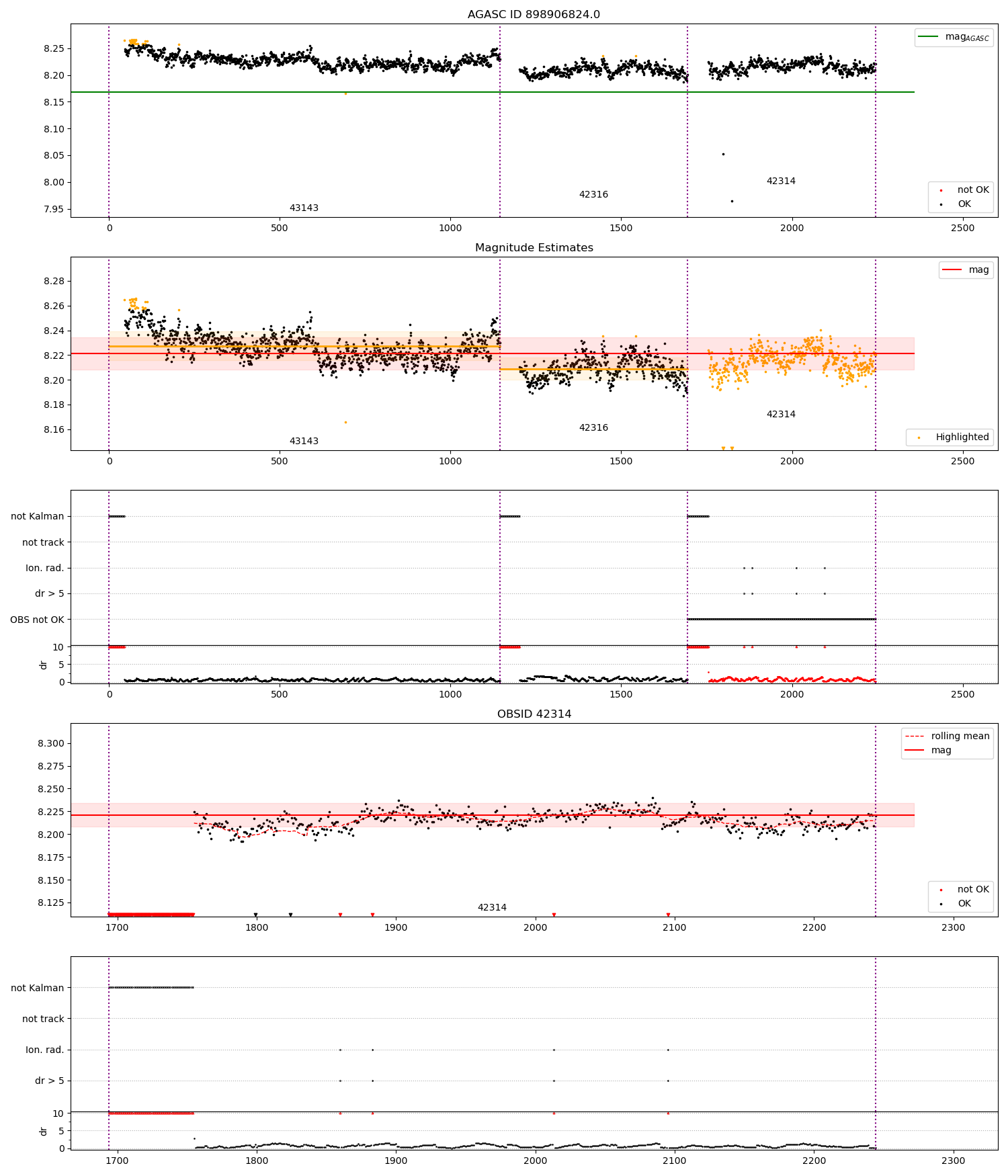Click the 'dr' axis label in third plot

[x=44, y=665]
